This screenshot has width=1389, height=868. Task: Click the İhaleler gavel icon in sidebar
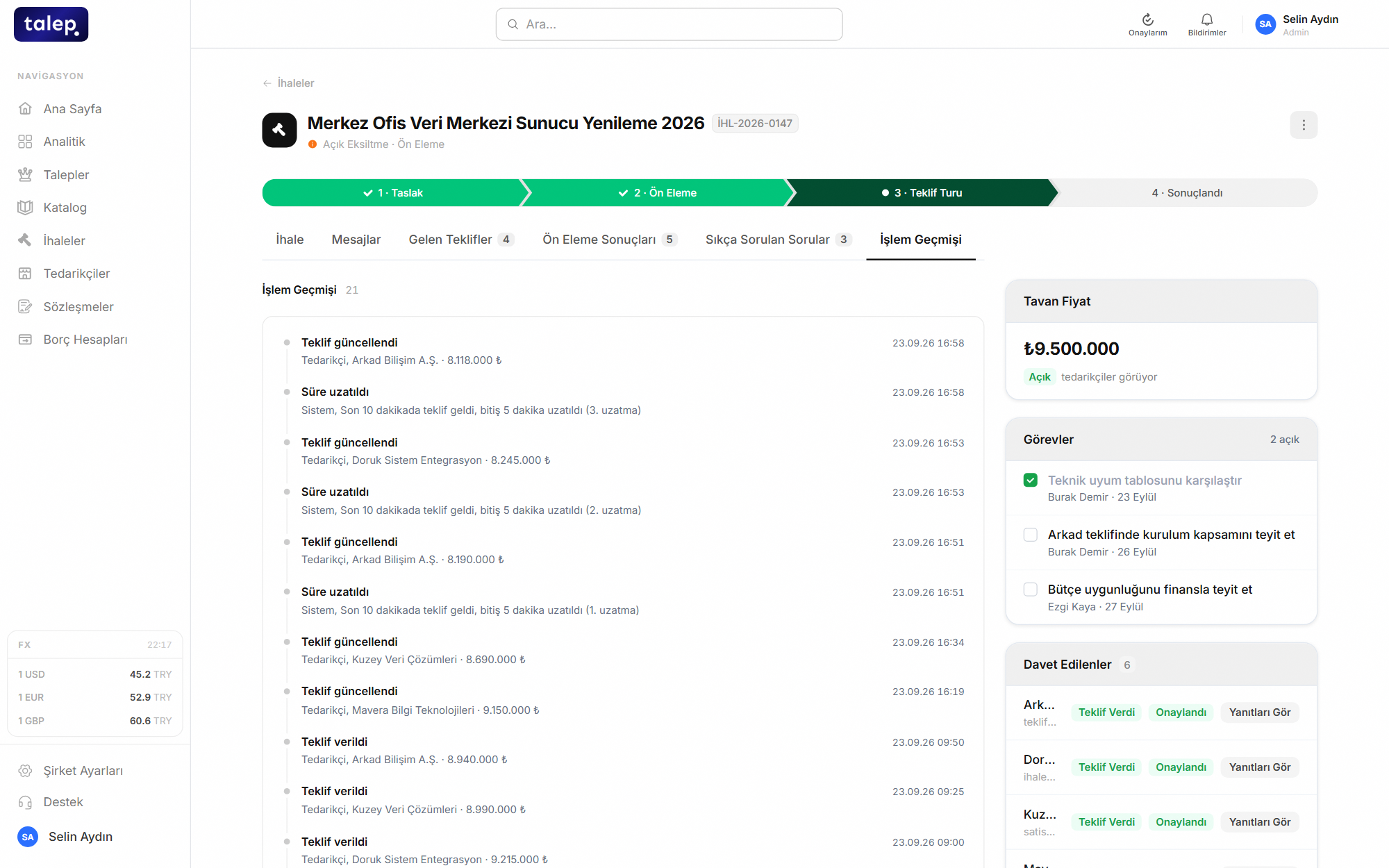(25, 240)
